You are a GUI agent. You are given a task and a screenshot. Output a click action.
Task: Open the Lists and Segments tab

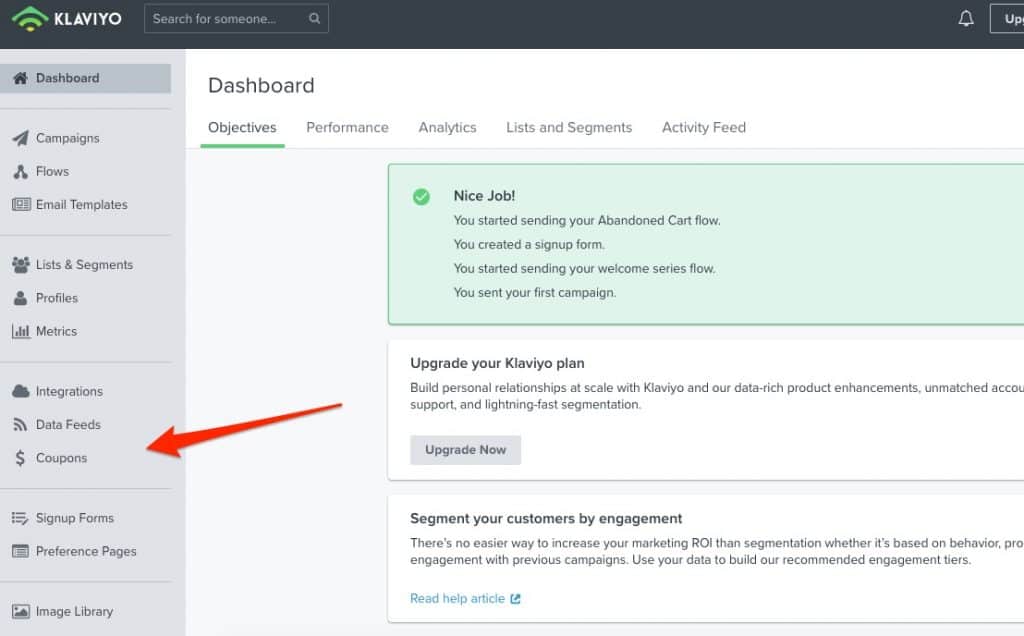[569, 128]
